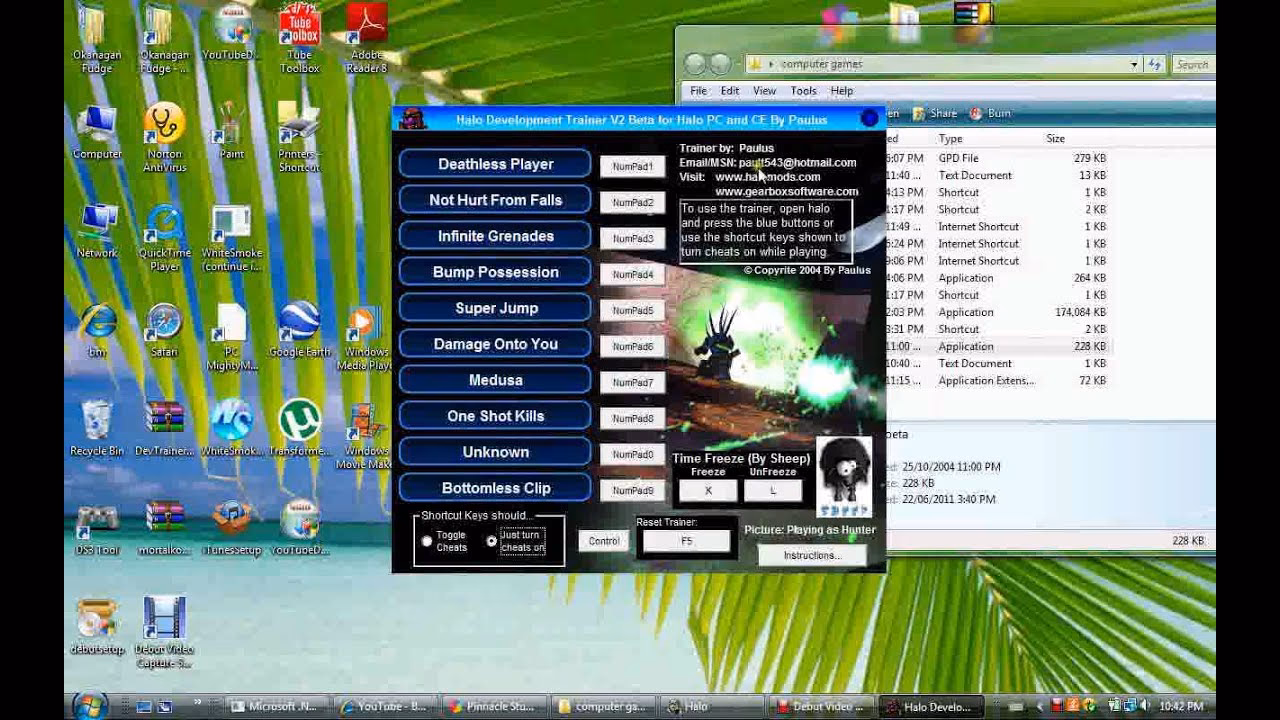Image resolution: width=1280 pixels, height=720 pixels.
Task: Click the NumPad1 shortcut key button
Action: (633, 166)
